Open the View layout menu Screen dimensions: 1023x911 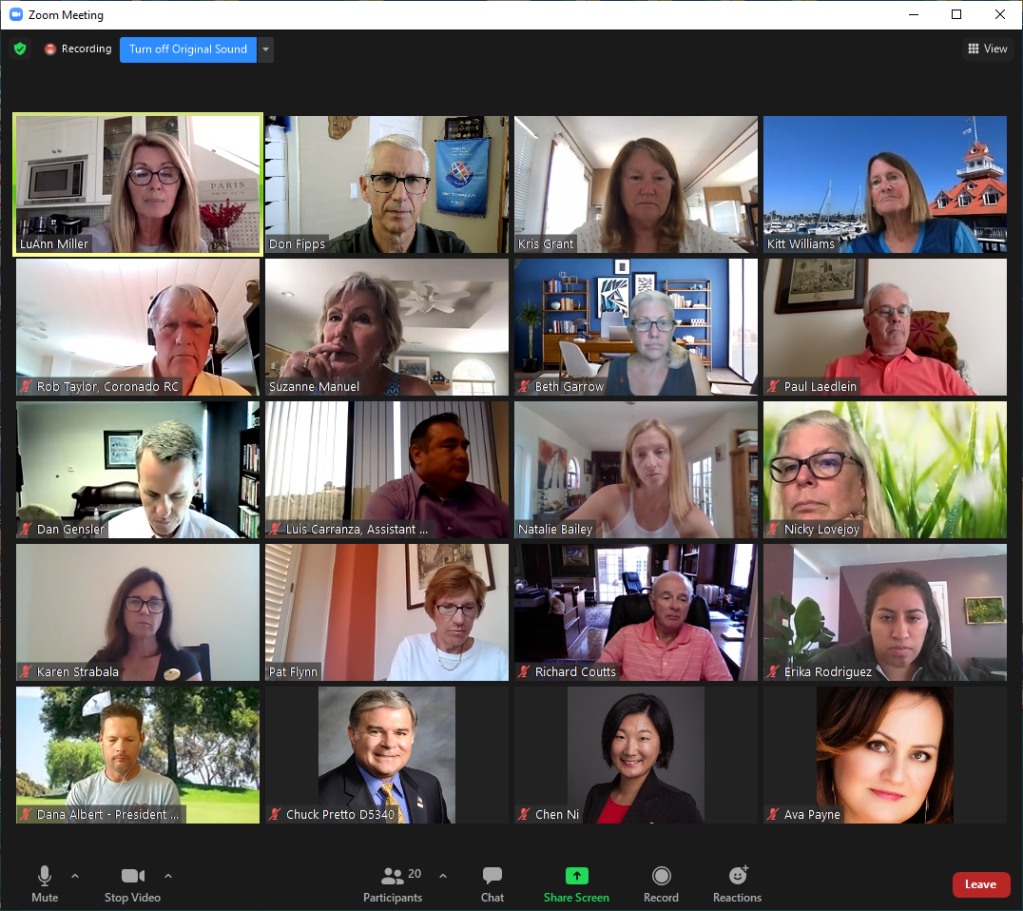[986, 49]
